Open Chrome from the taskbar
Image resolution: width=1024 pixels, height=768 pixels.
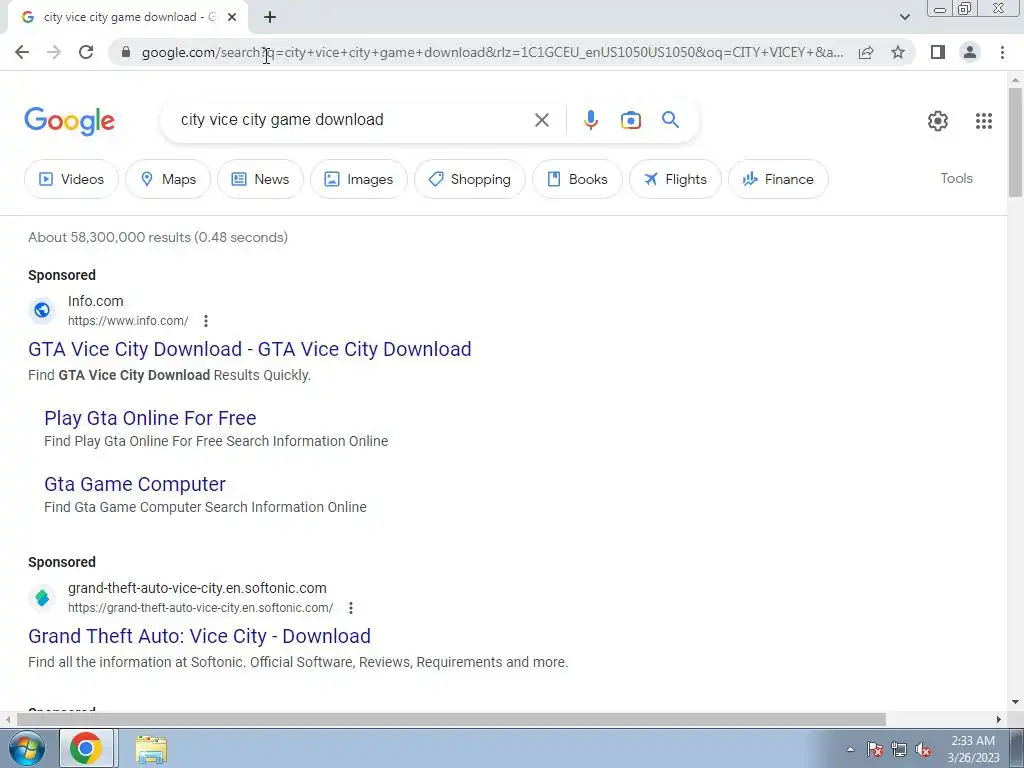pyautogui.click(x=86, y=748)
